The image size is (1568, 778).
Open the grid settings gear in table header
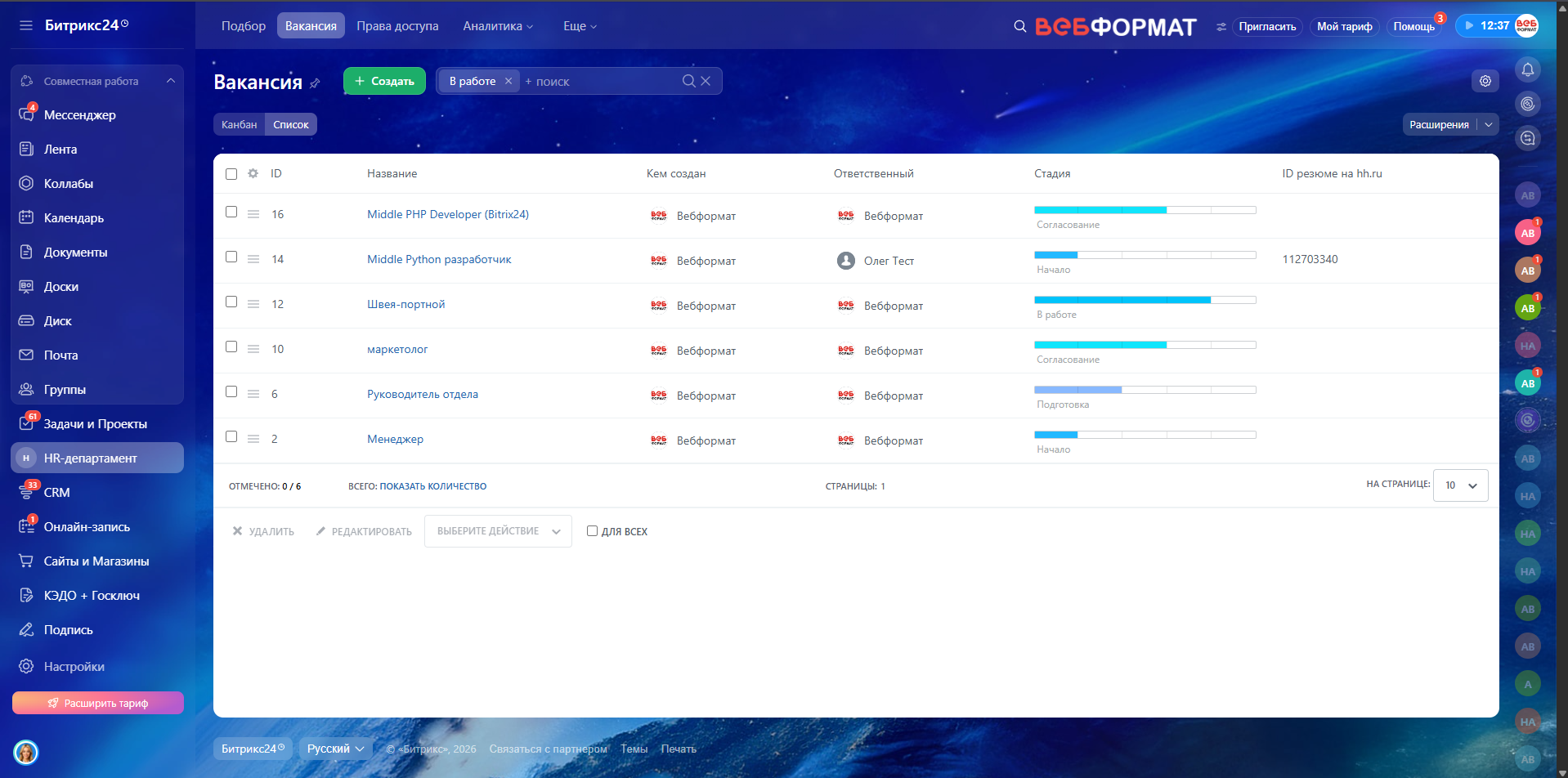point(253,173)
